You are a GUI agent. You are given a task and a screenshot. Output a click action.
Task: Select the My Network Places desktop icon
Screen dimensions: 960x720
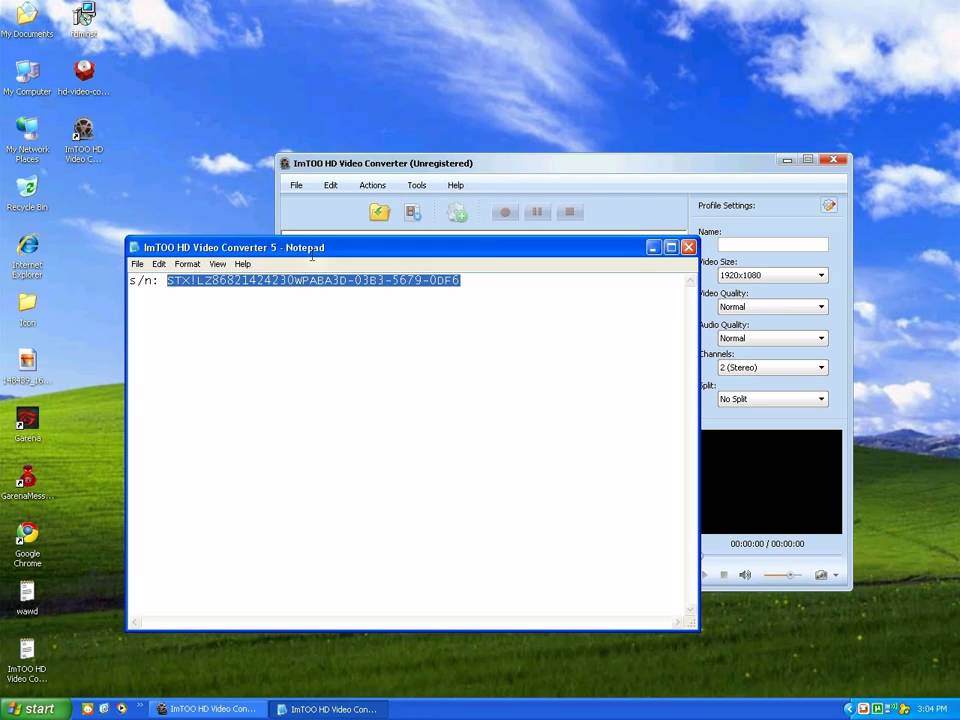coord(27,140)
